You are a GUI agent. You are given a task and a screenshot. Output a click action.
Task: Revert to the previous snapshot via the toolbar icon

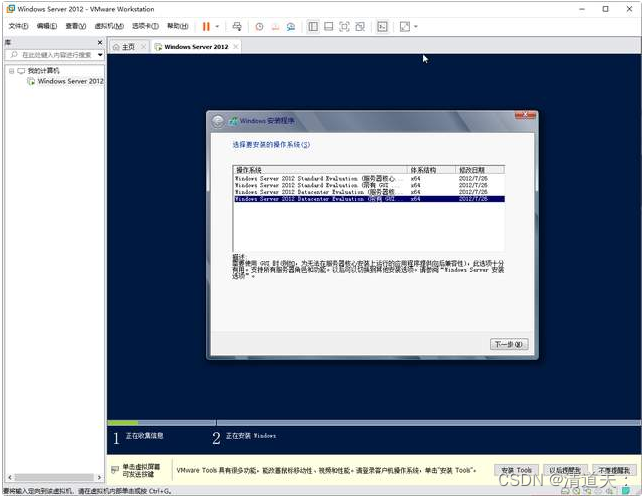pyautogui.click(x=275, y=27)
